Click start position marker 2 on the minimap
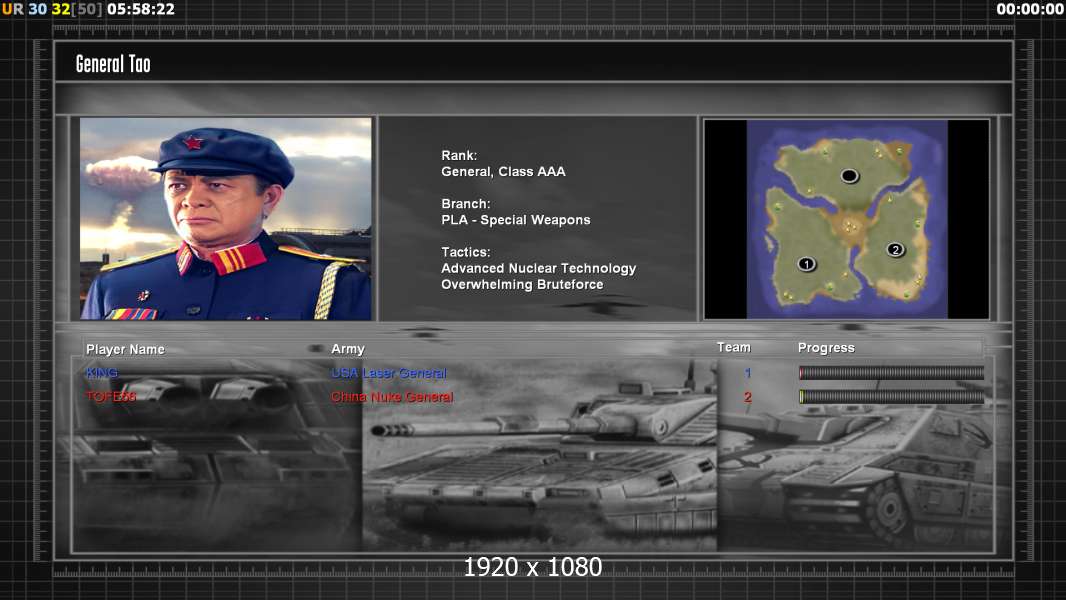1066x600 pixels. click(895, 249)
